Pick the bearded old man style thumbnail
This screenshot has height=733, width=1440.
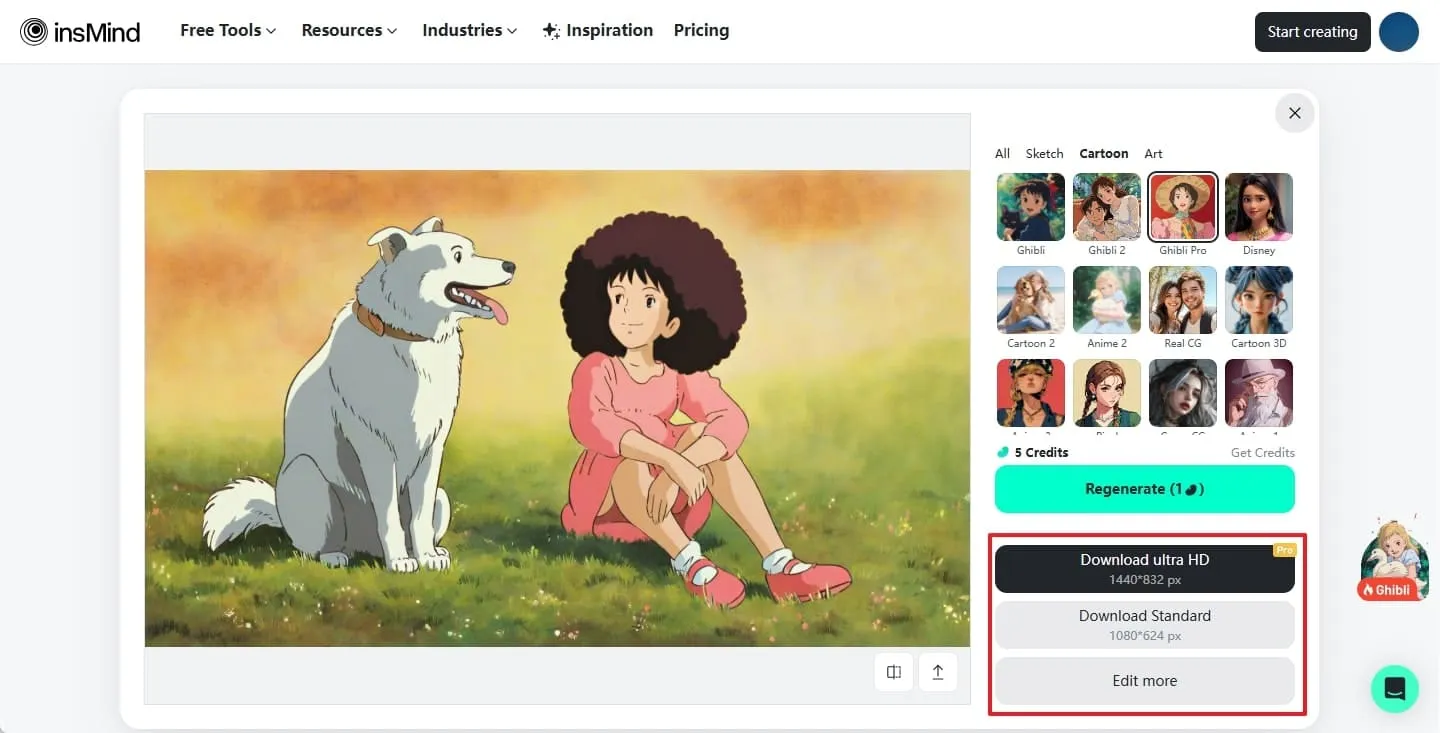tap(1259, 393)
